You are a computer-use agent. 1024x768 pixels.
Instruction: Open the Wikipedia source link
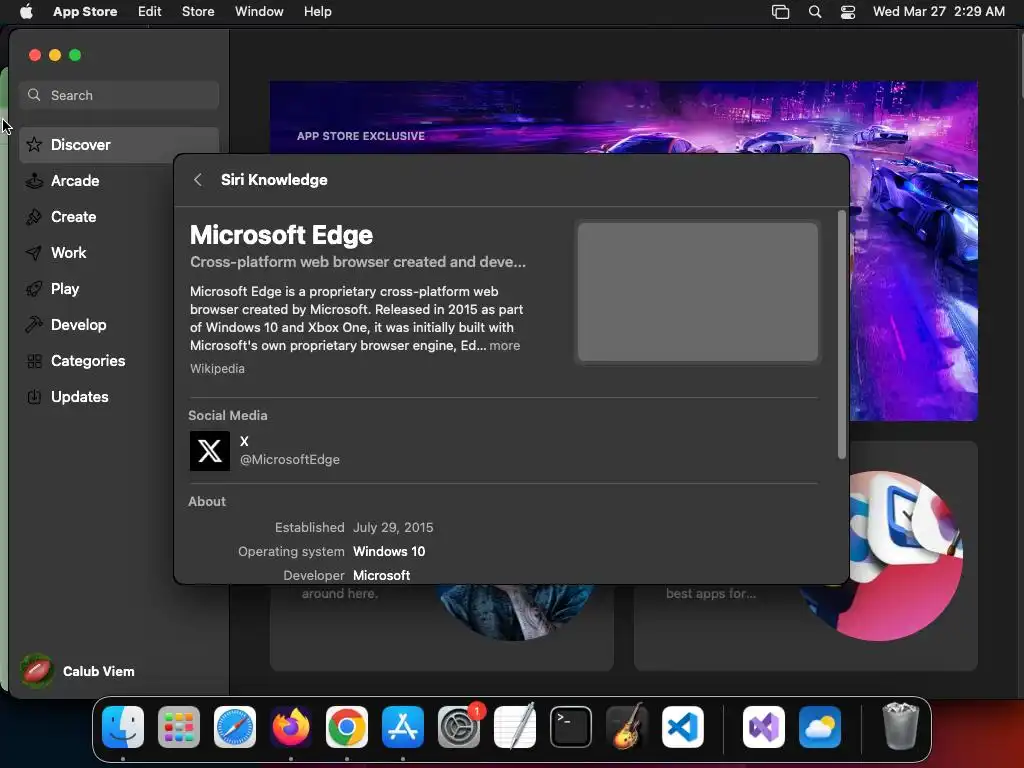tap(217, 368)
